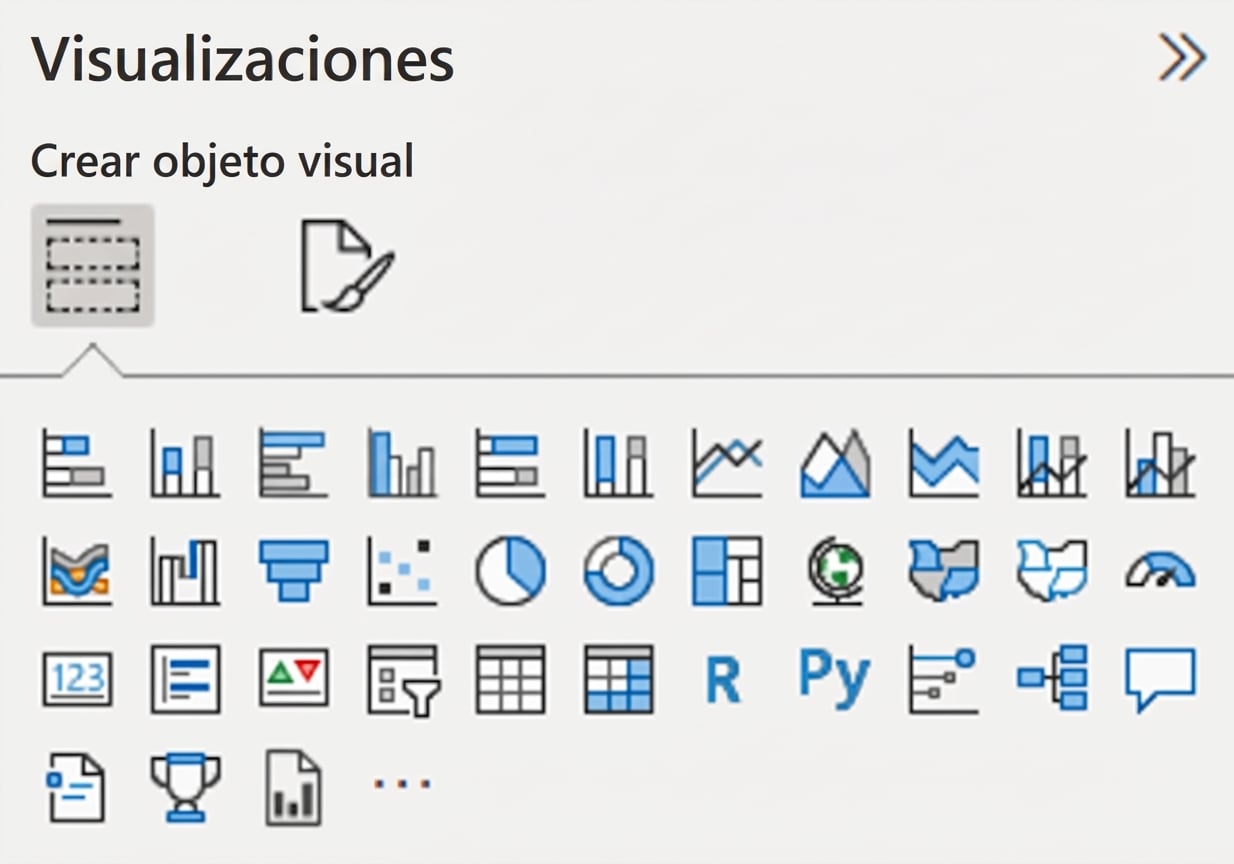Select the pie chart visual

[x=510, y=572]
